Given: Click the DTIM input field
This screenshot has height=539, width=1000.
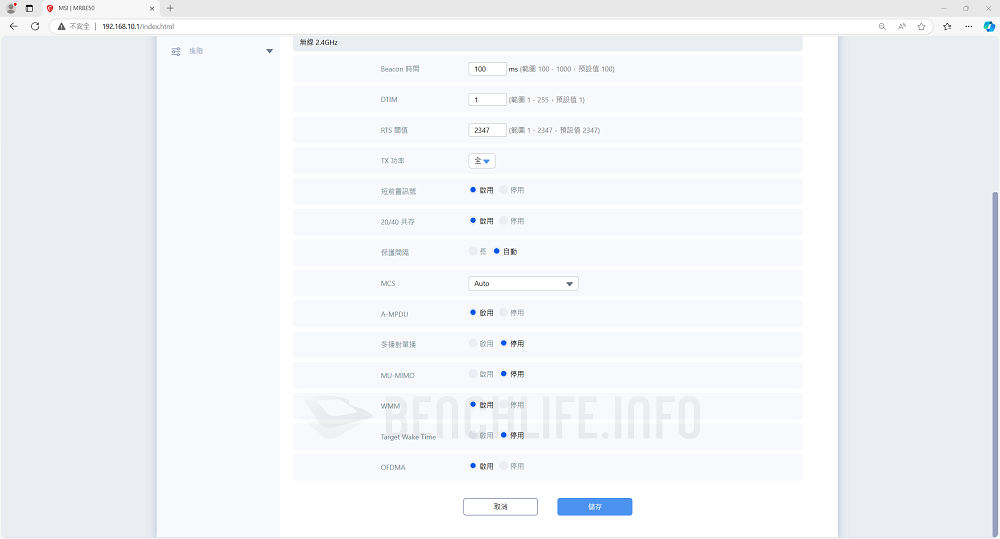Looking at the screenshot, I should click(487, 100).
